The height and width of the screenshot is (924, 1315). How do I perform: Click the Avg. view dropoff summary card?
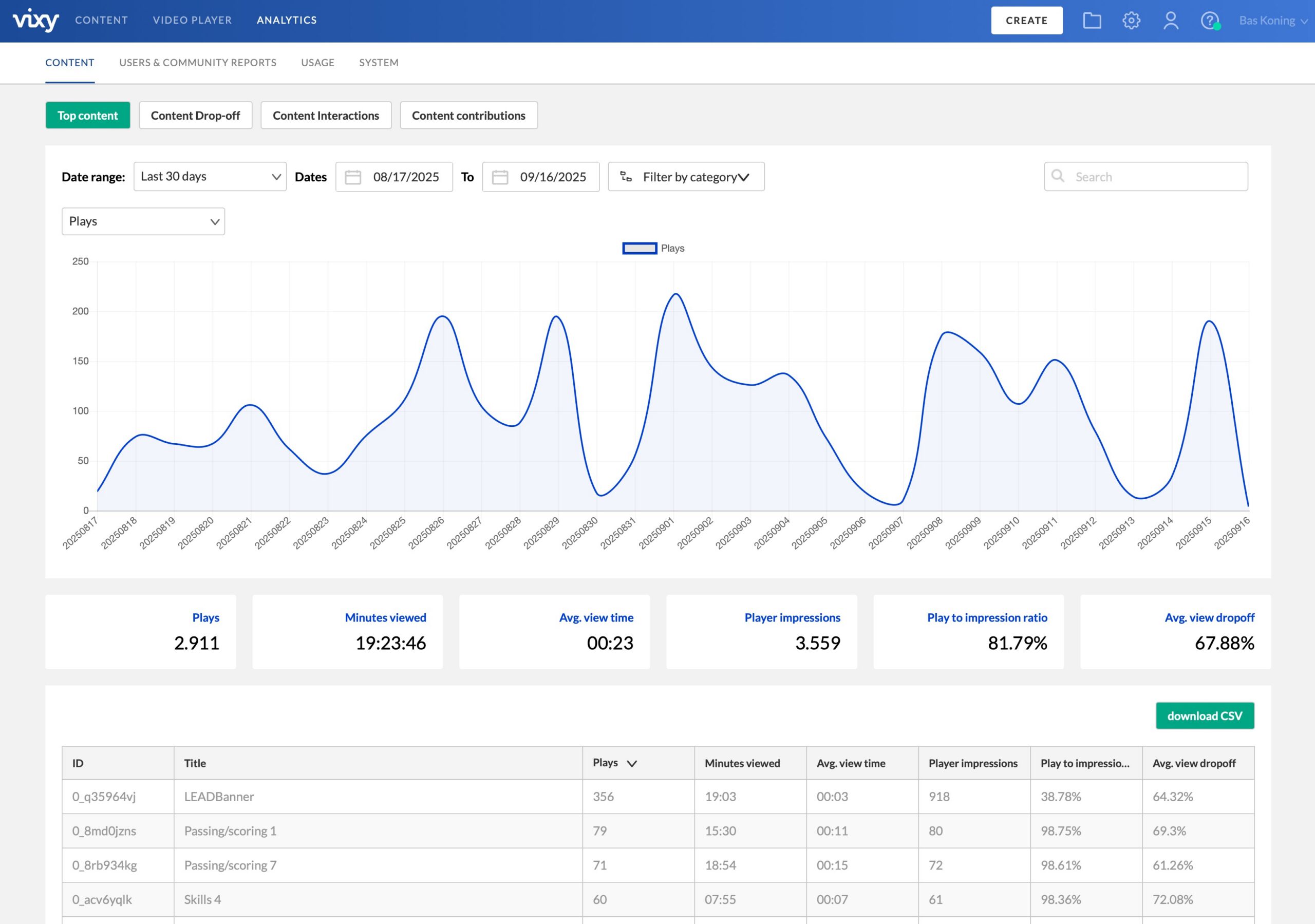click(x=1176, y=632)
